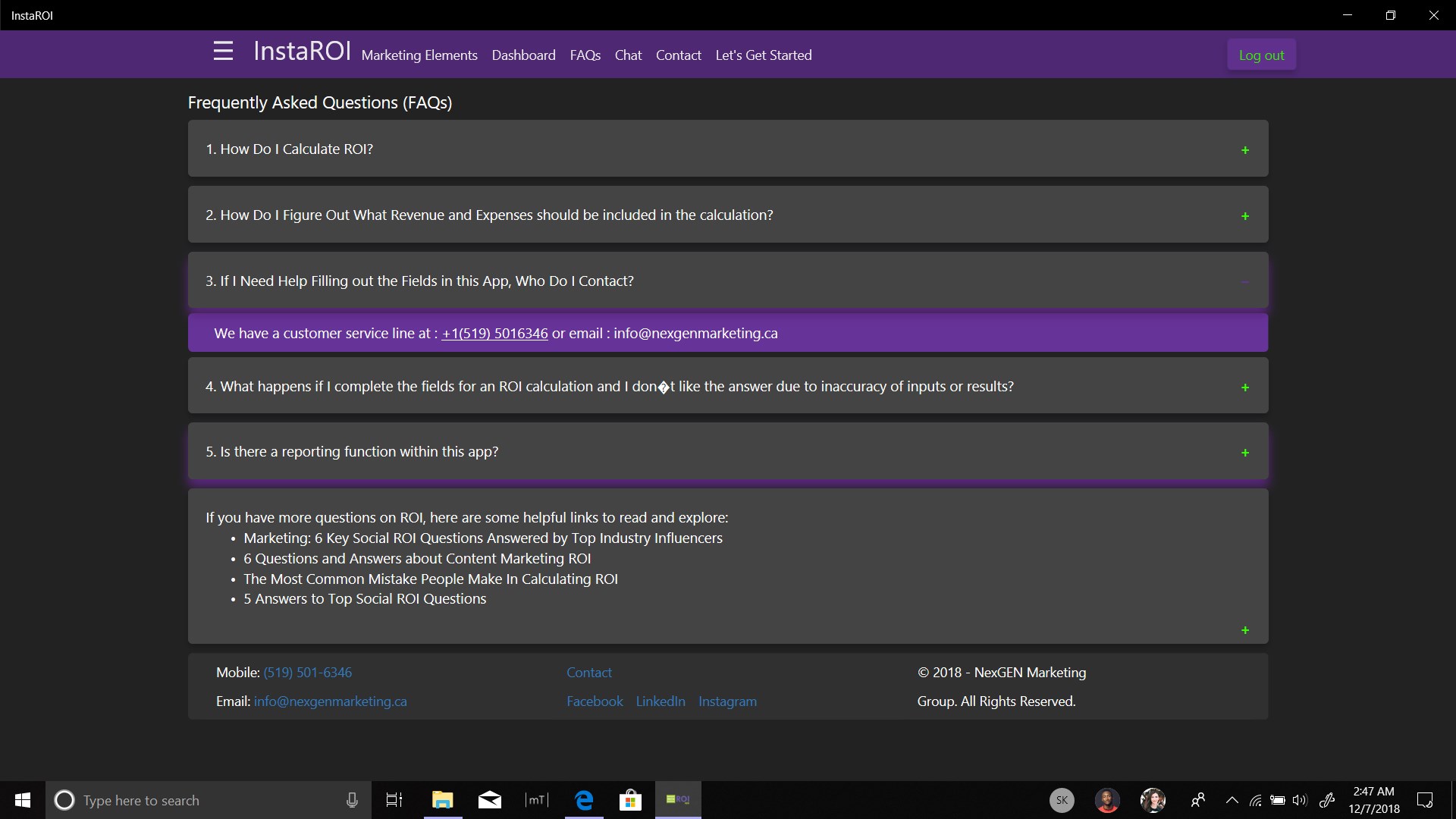Expand the Revenue and Expenses FAQ question

(x=727, y=215)
